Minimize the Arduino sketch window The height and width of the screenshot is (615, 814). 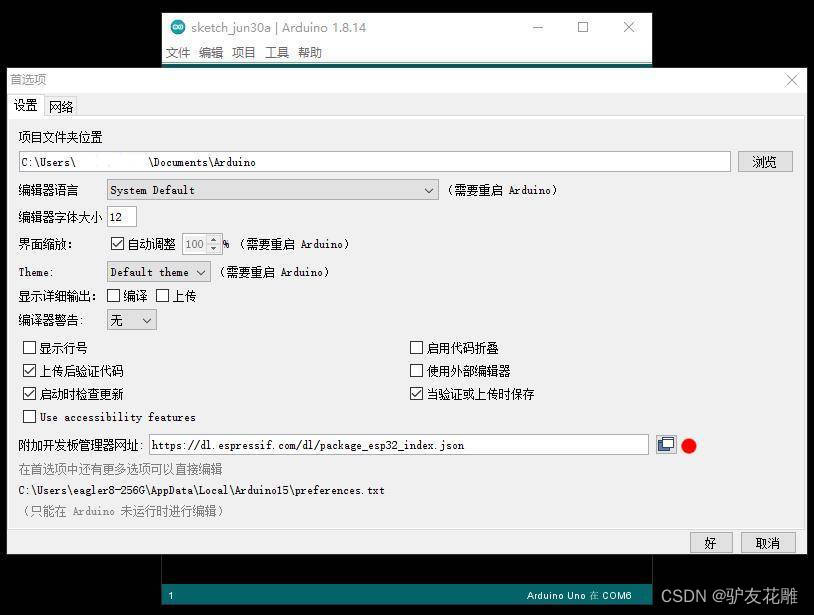pos(538,27)
